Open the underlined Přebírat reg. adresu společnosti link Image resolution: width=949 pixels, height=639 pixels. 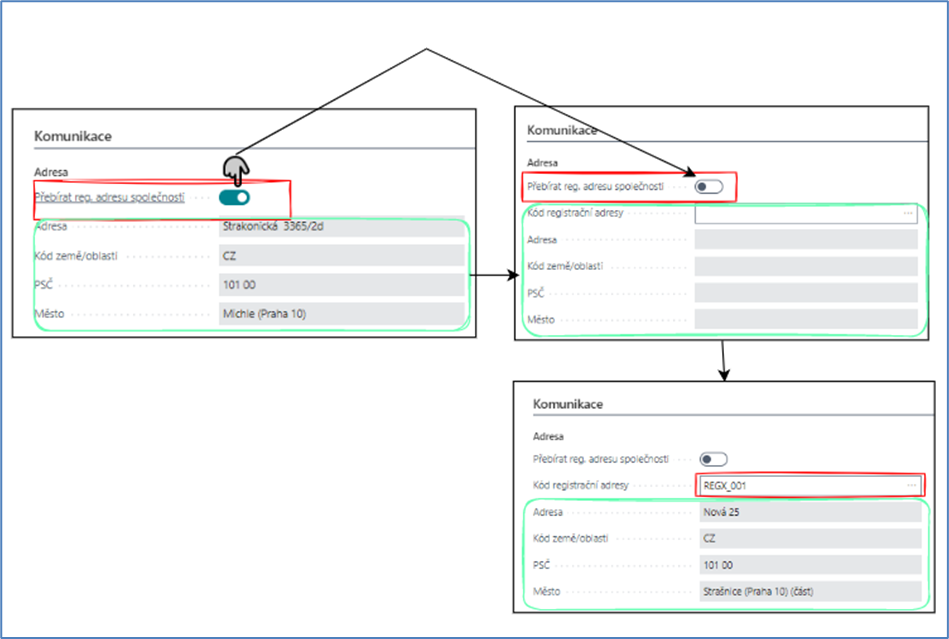110,197
